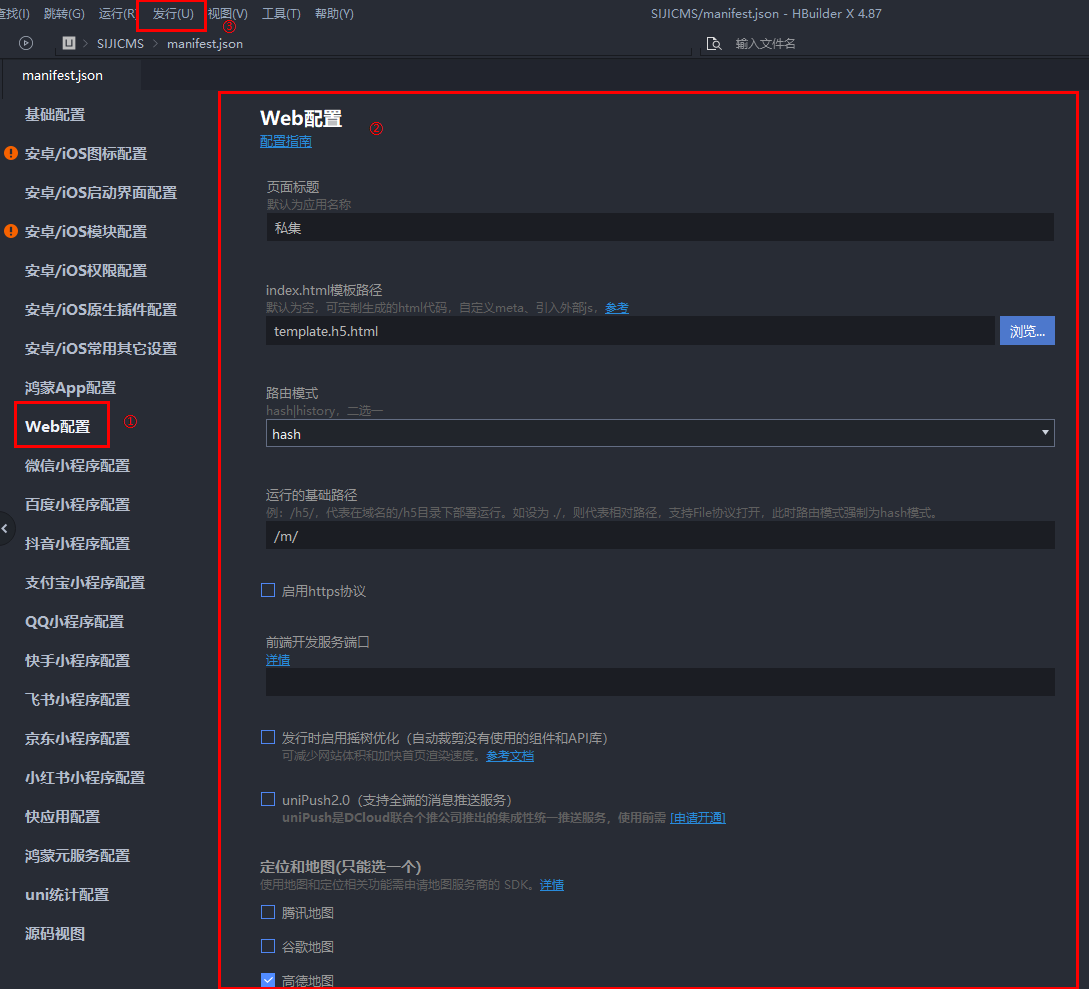Open the 路由模式 hash dropdown
The height and width of the screenshot is (989, 1089).
(x=660, y=433)
